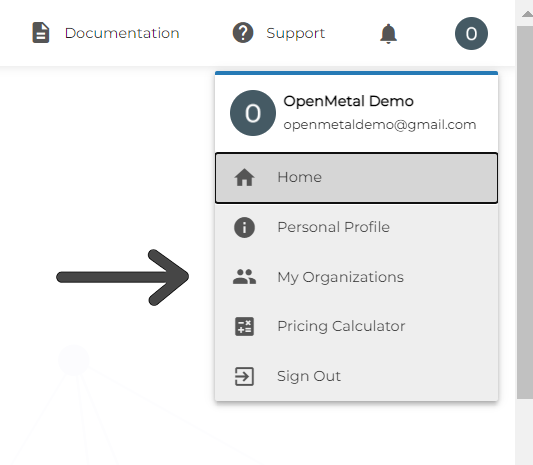The height and width of the screenshot is (465, 533).
Task: Open notifications bell
Action: (x=388, y=34)
